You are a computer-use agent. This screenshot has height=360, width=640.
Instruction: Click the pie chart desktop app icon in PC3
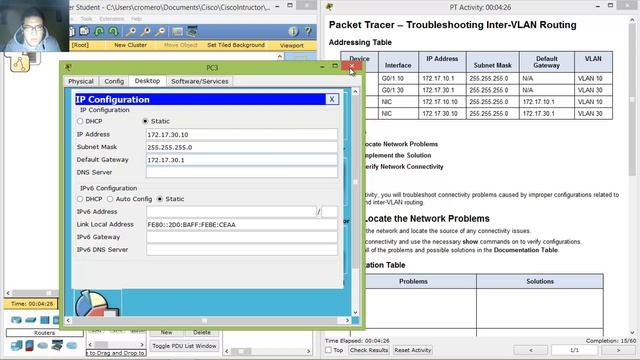point(97,303)
